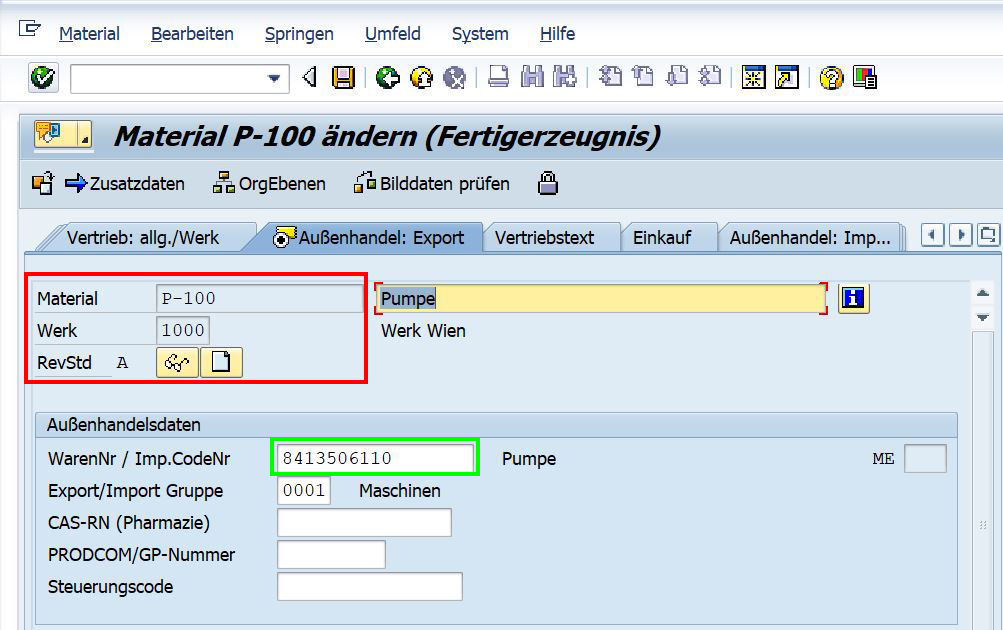Switch to the Vertriebstext tab
The image size is (1003, 630).
pyautogui.click(x=544, y=238)
